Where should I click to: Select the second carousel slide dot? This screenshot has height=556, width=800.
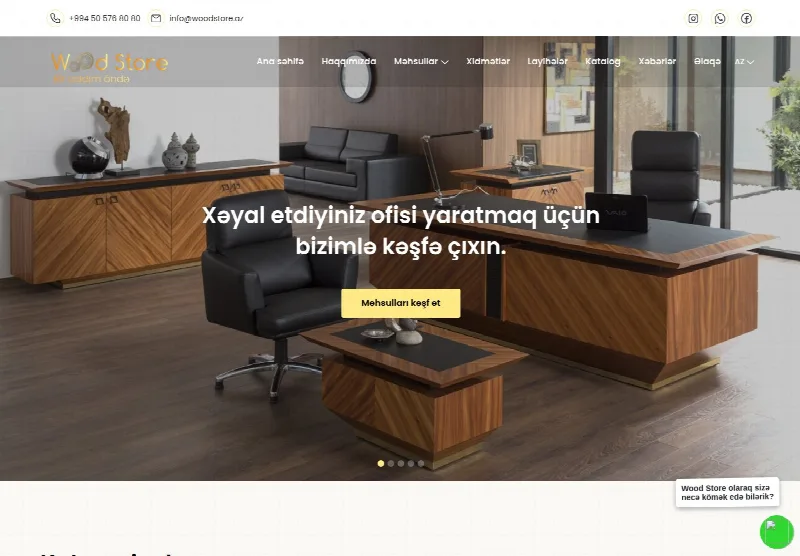[391, 463]
